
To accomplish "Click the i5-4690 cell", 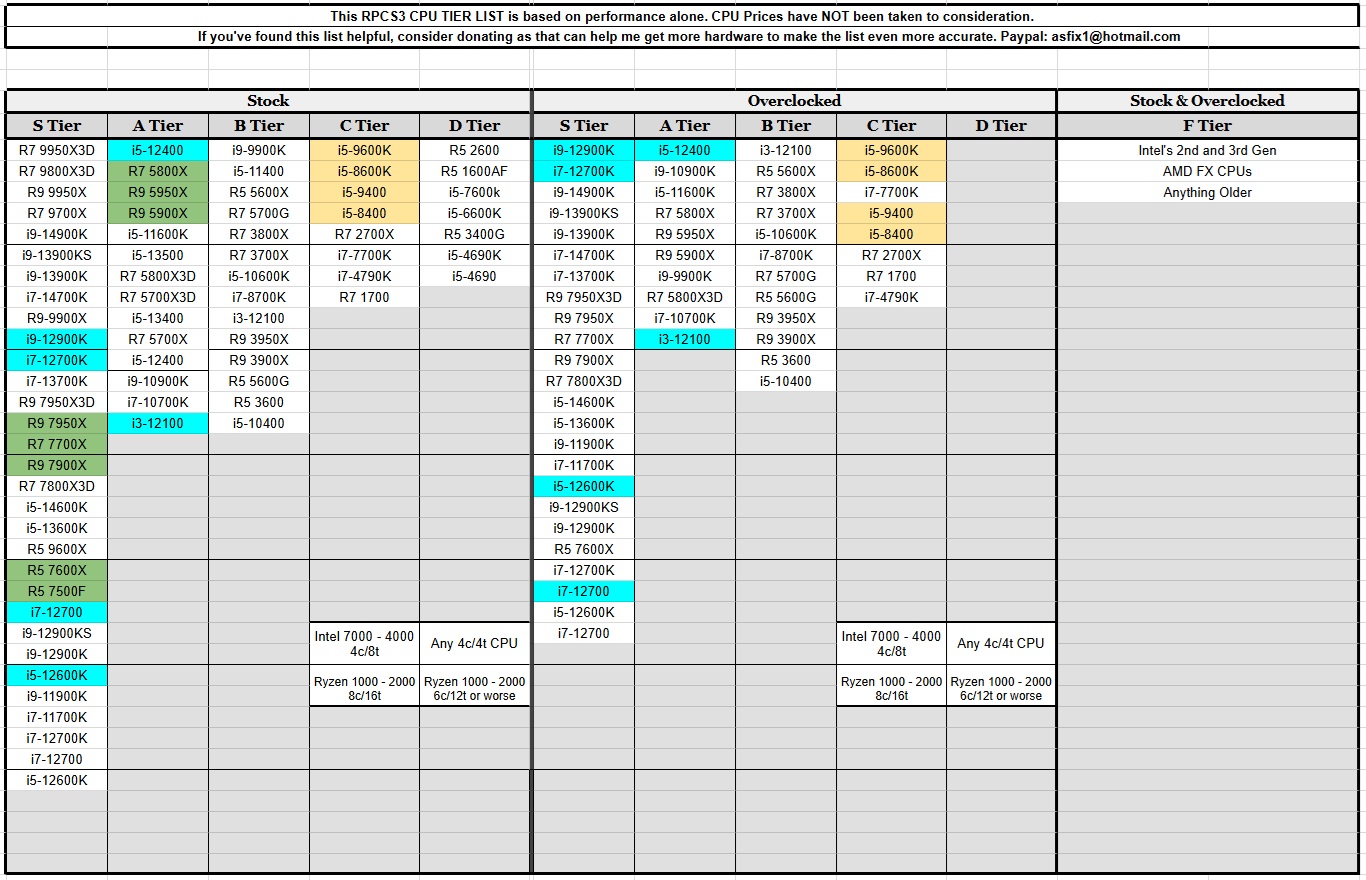I will [475, 276].
